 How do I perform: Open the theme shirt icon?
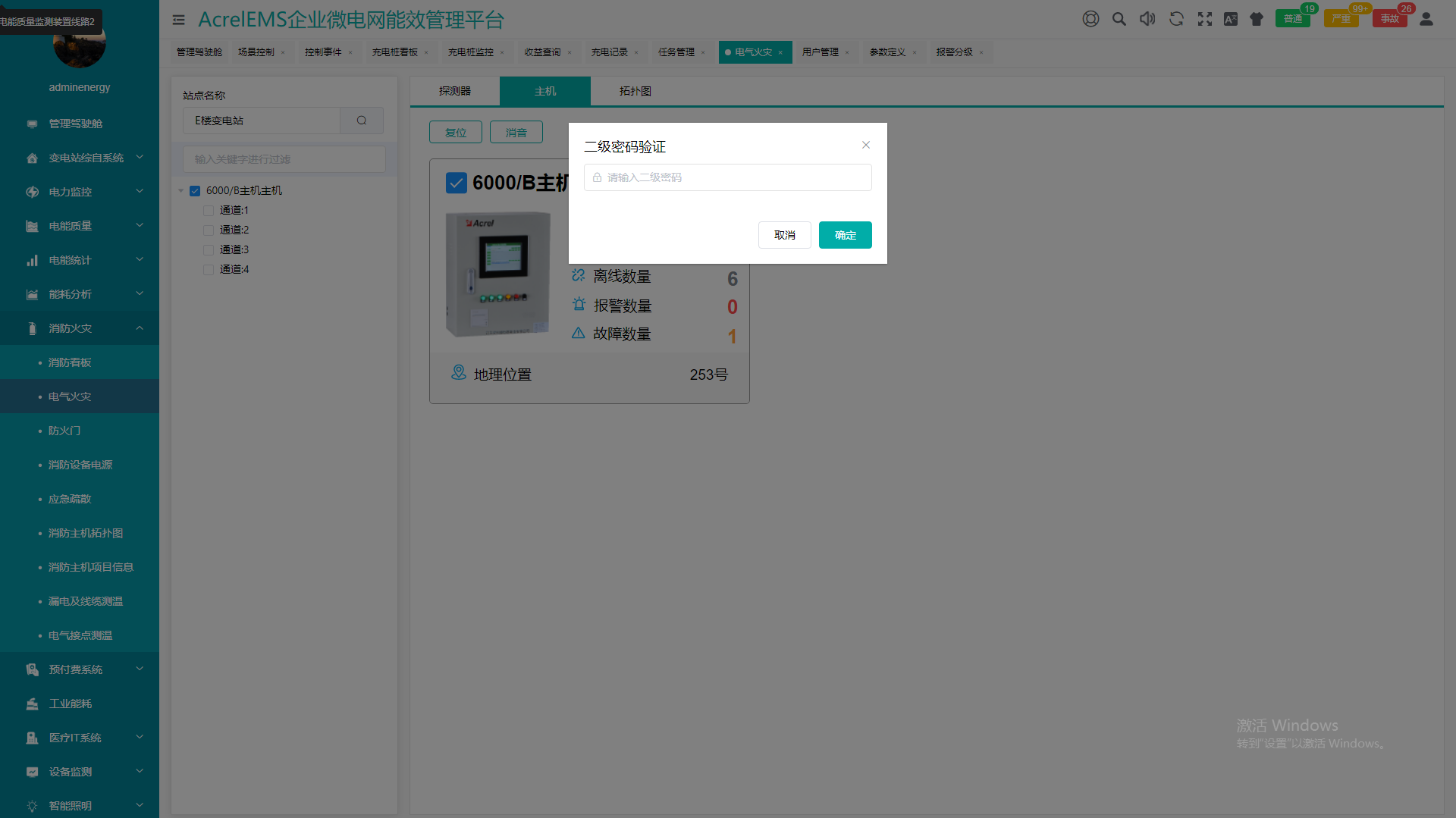pos(1257,19)
